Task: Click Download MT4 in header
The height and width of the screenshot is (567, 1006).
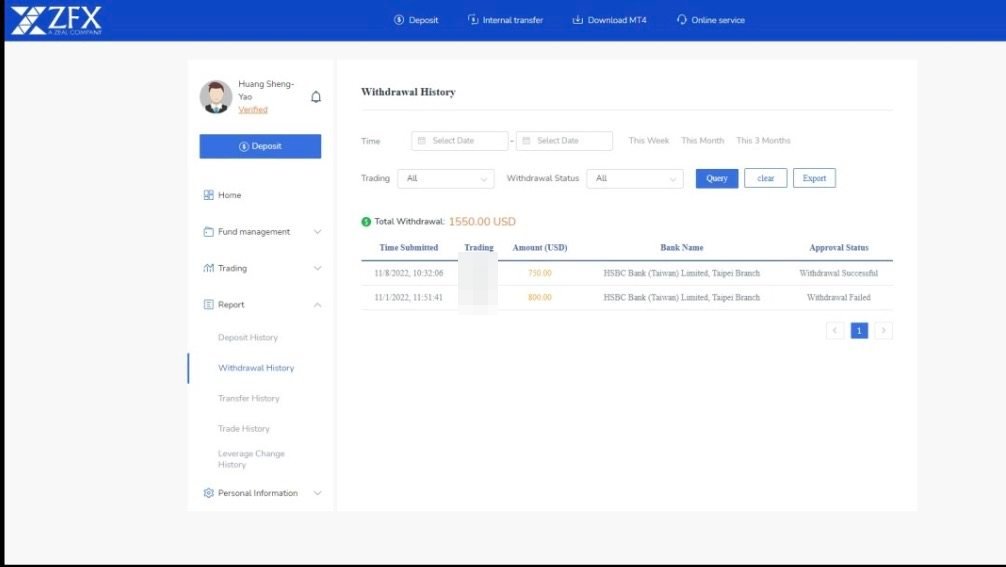Action: (609, 20)
